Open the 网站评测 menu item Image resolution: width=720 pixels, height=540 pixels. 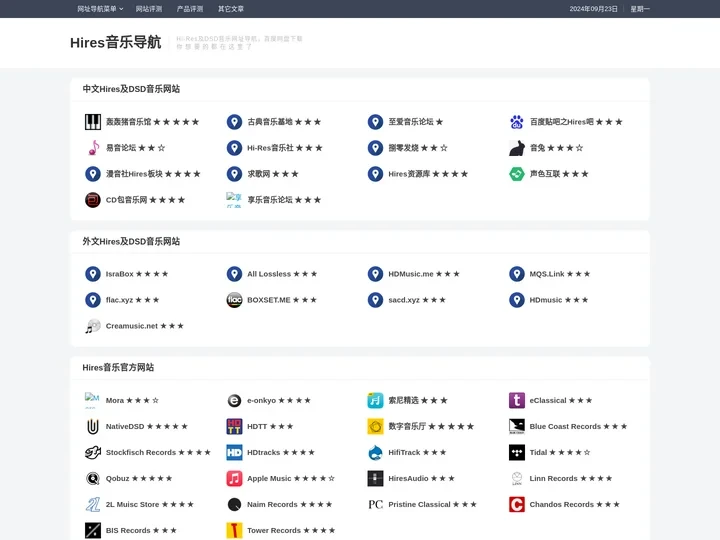149,9
